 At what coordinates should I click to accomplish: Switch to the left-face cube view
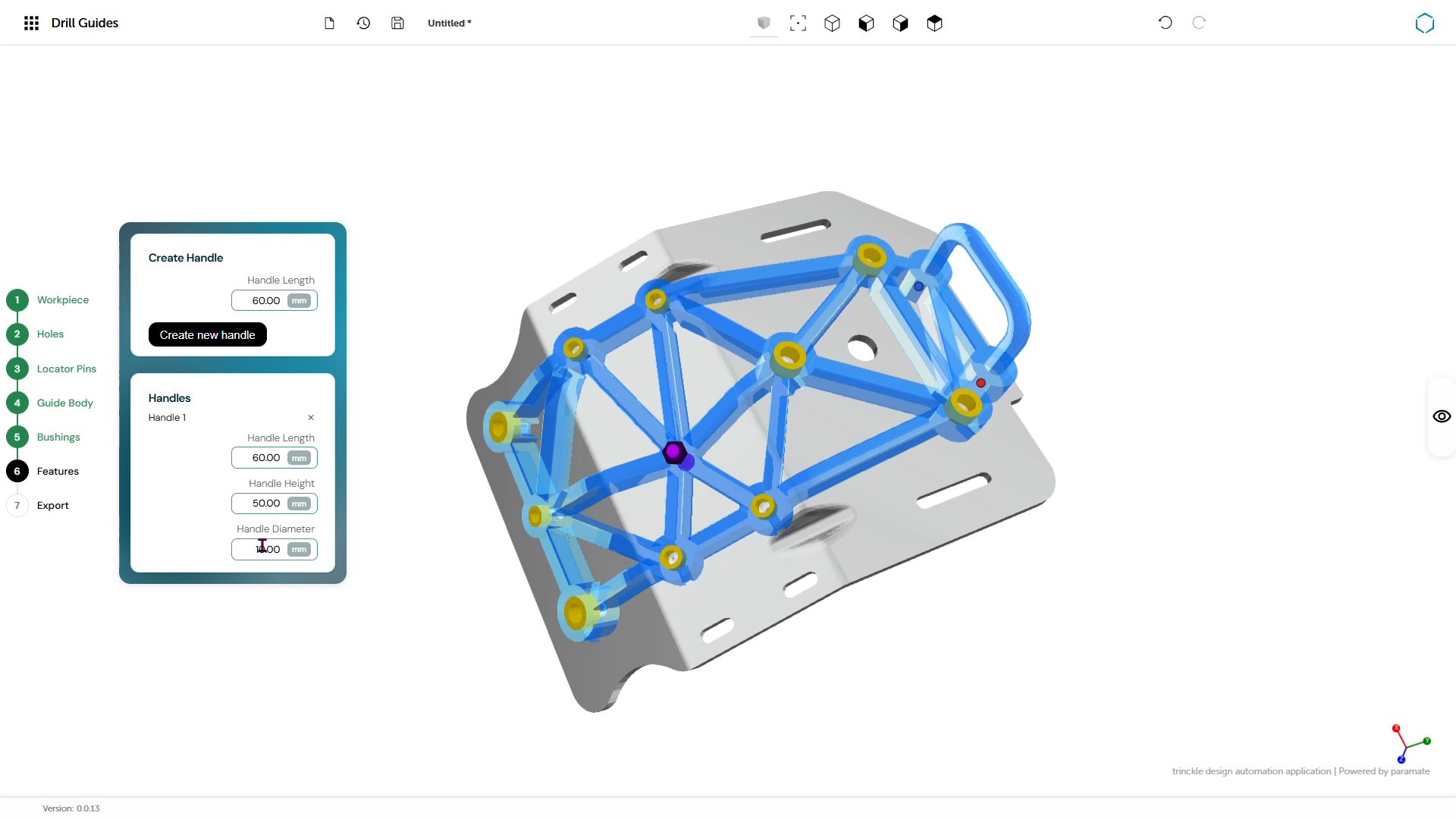coord(866,23)
